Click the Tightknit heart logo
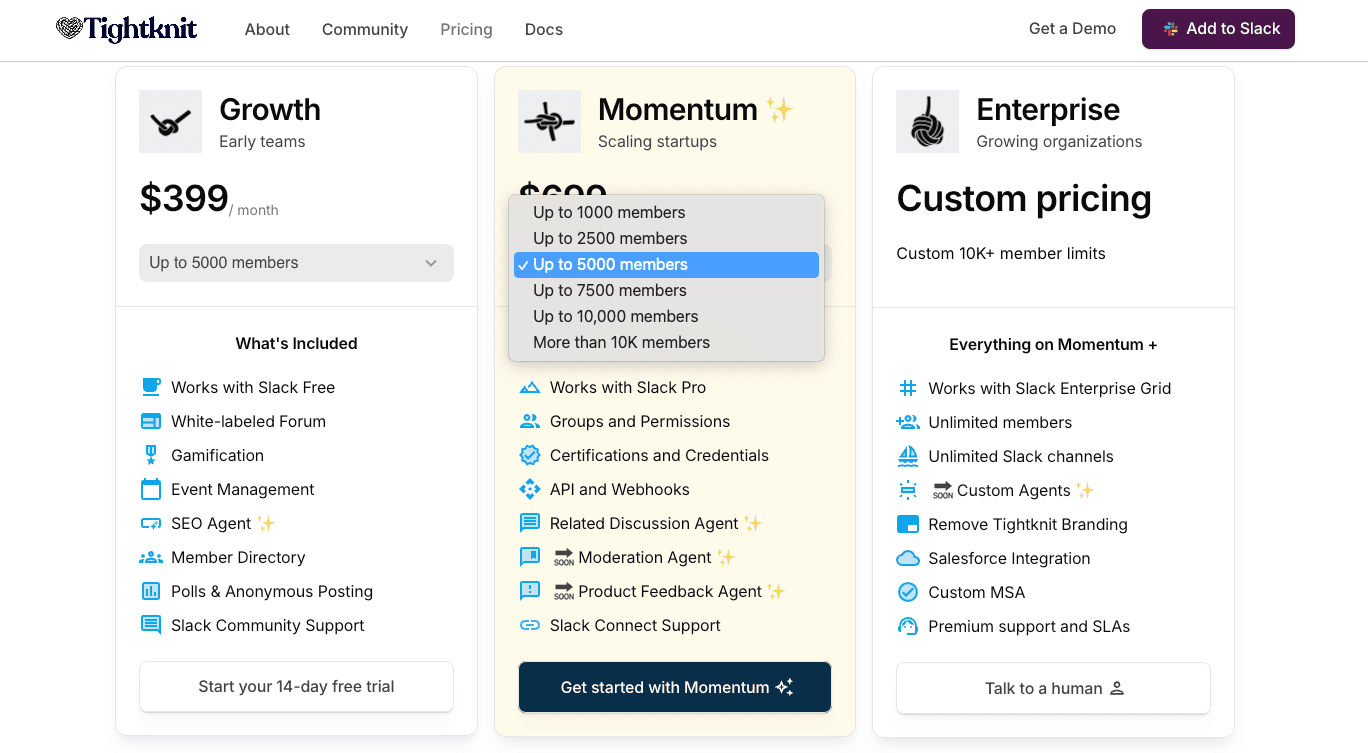The height and width of the screenshot is (753, 1368). 69,29
